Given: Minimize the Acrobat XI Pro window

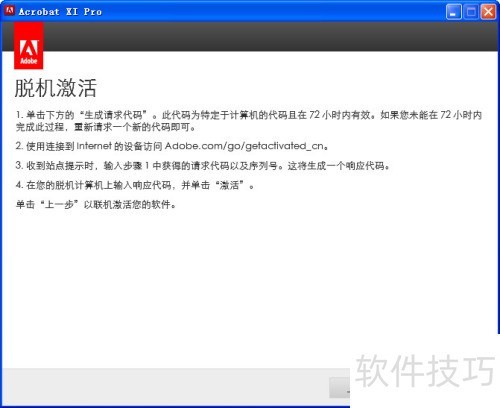Looking at the screenshot, I should pyautogui.click(x=453, y=12).
